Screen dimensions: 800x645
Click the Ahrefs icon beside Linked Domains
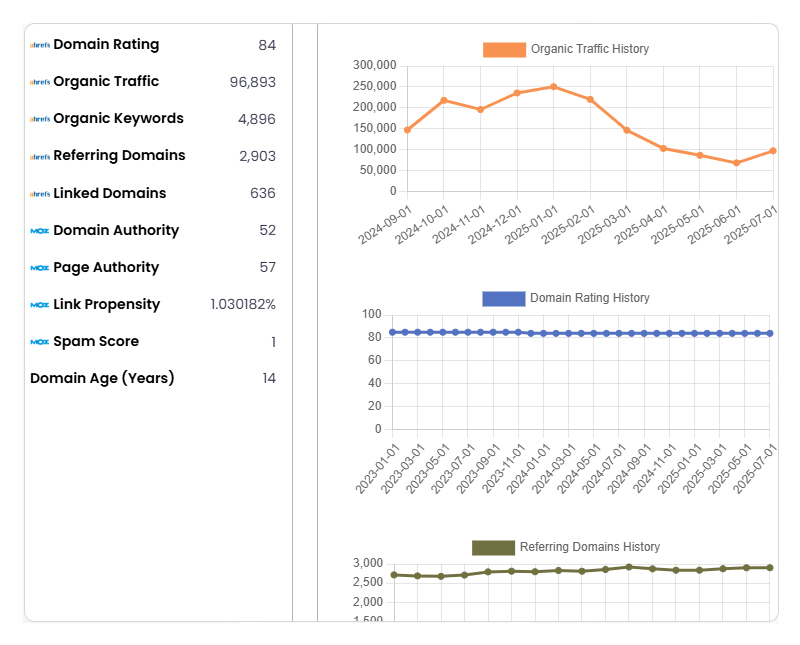40,194
